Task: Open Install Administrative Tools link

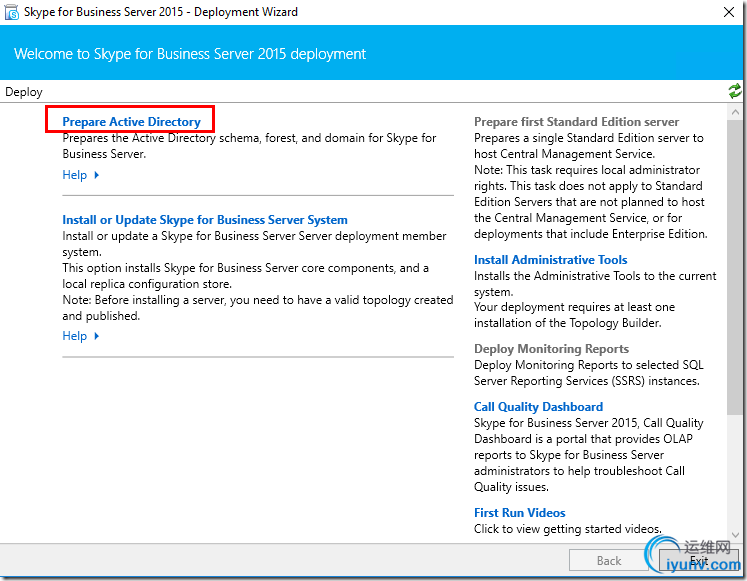Action: click(x=550, y=260)
